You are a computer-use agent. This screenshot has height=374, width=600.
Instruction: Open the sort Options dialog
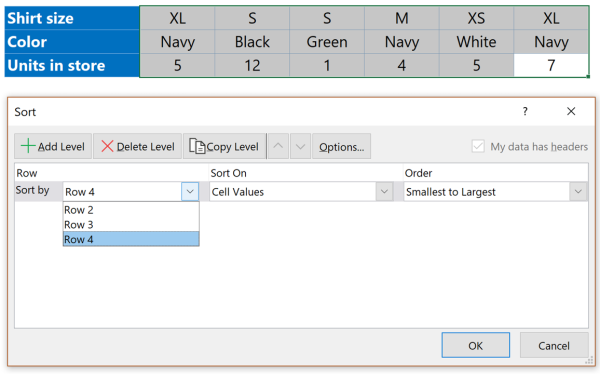coord(341,146)
